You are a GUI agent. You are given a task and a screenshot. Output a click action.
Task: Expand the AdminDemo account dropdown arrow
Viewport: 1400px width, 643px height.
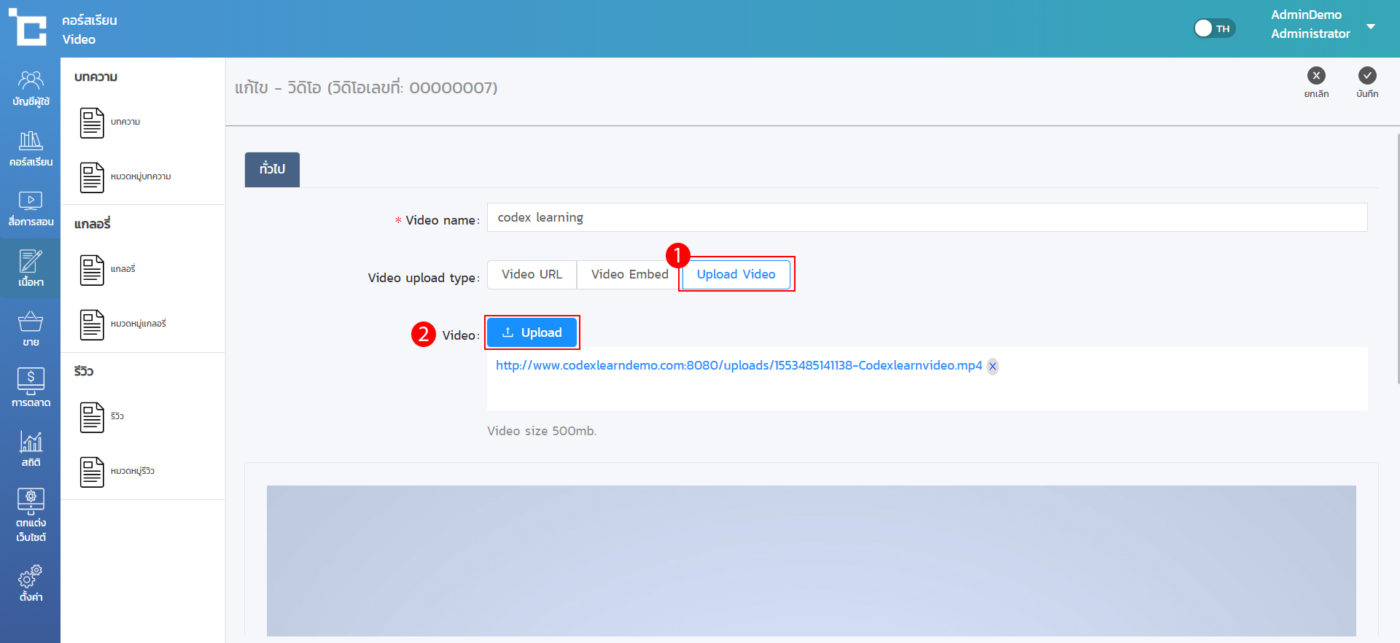(x=1371, y=27)
